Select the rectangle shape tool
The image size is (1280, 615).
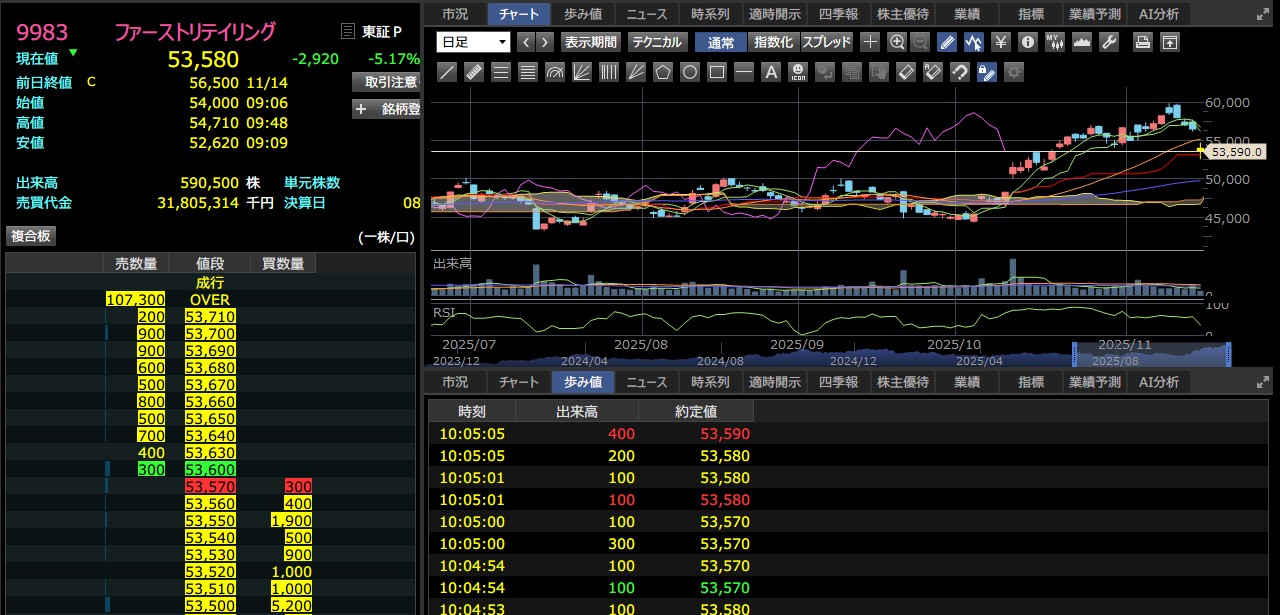[717, 72]
